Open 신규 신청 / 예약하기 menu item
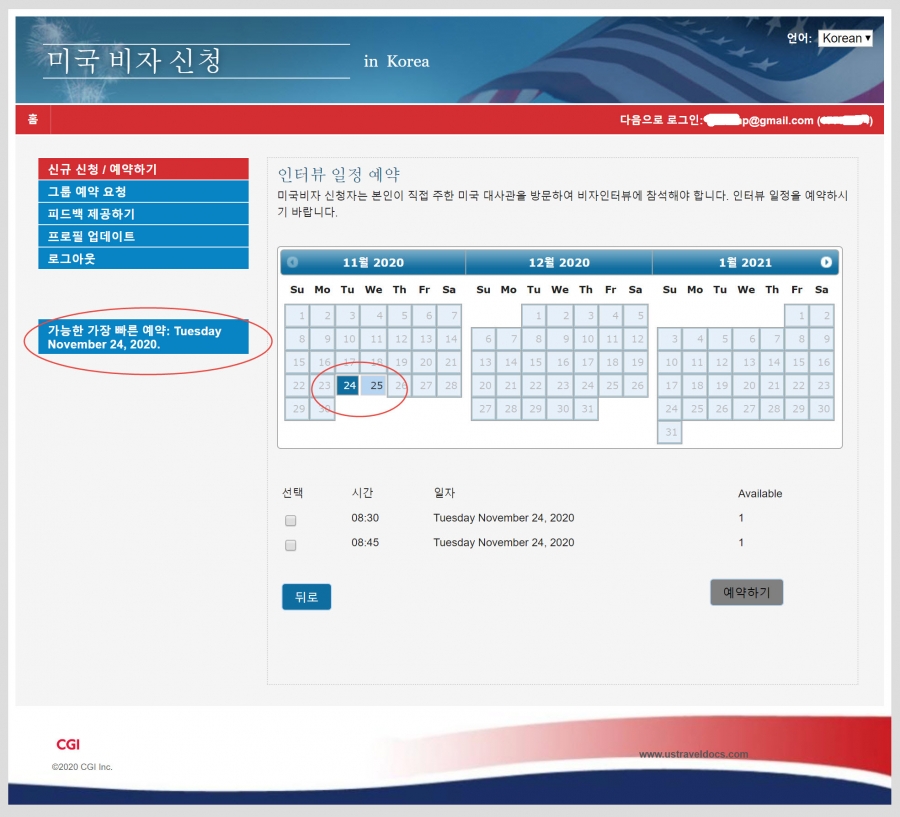900x817 pixels. click(x=143, y=169)
